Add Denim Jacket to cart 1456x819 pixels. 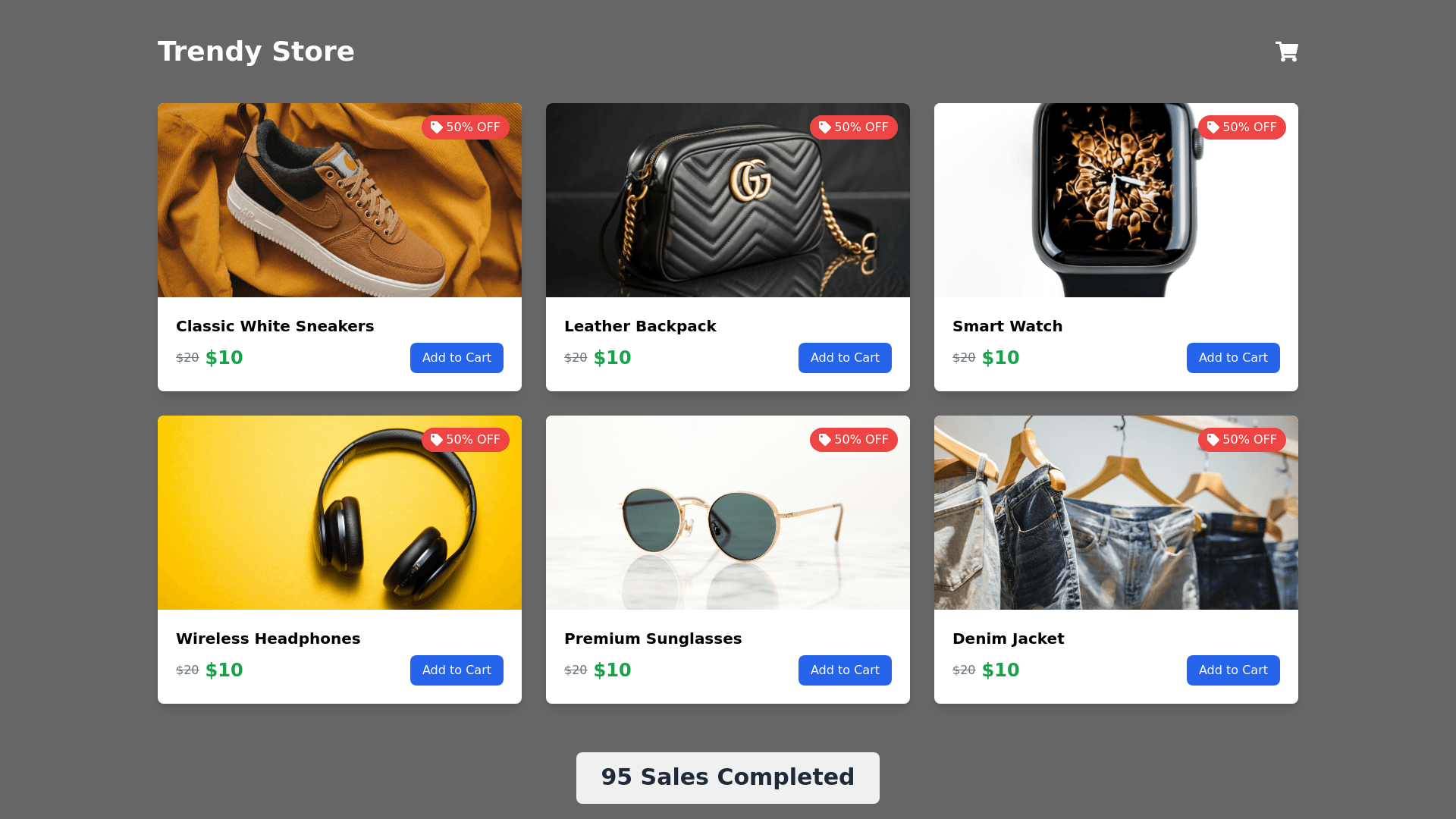1233,670
